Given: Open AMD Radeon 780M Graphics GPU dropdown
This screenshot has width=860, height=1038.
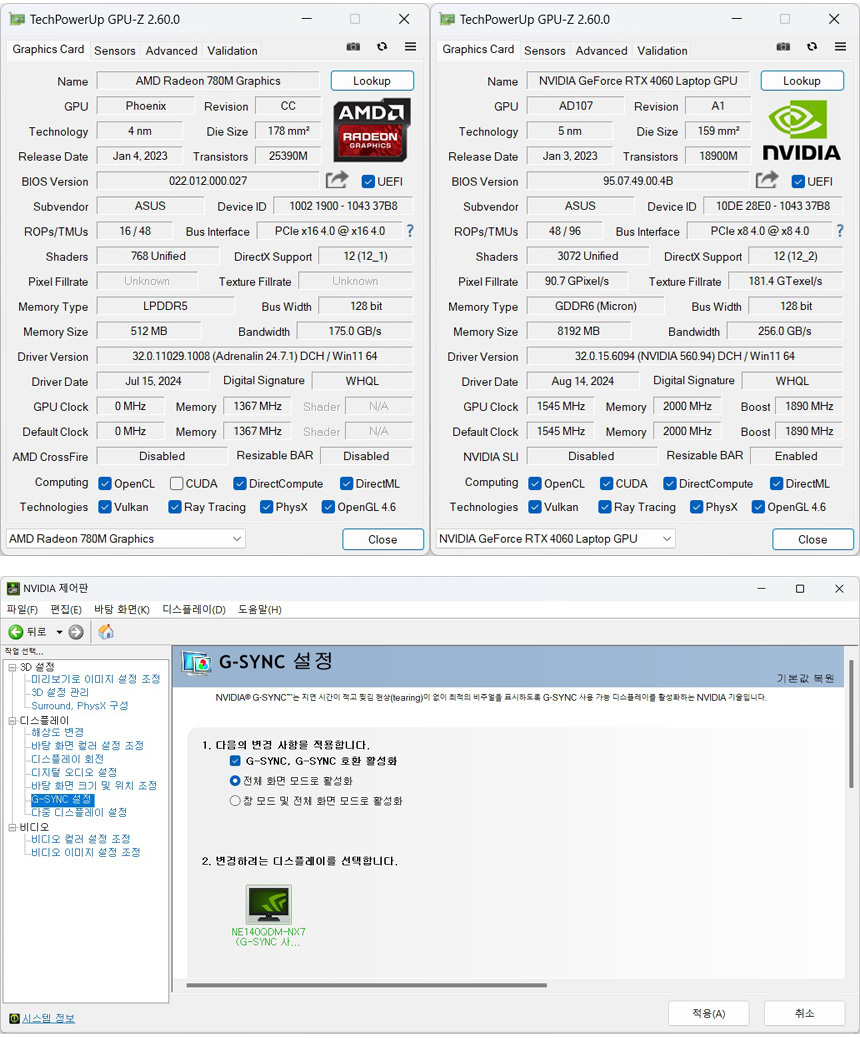Looking at the screenshot, I should tap(126, 539).
